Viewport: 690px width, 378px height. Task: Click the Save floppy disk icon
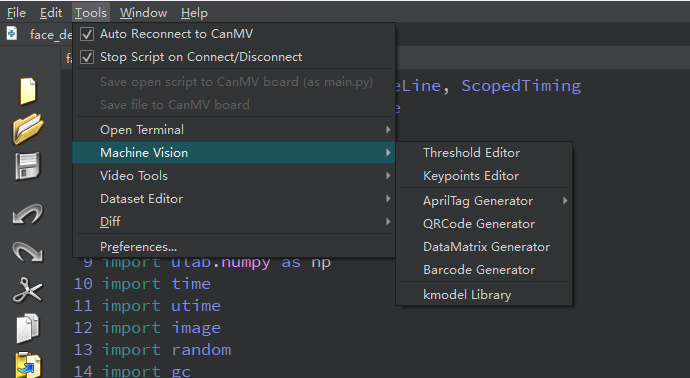(28, 166)
